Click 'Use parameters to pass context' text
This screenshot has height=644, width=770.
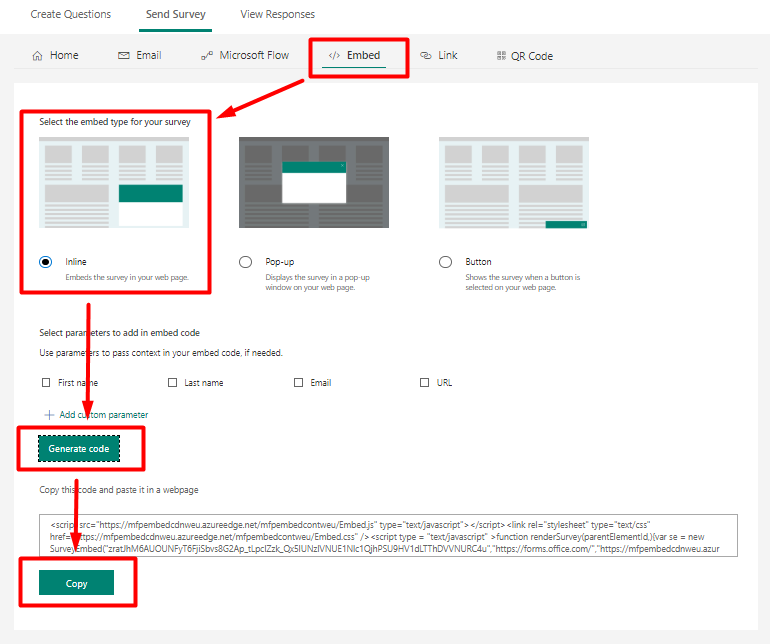(x=161, y=353)
